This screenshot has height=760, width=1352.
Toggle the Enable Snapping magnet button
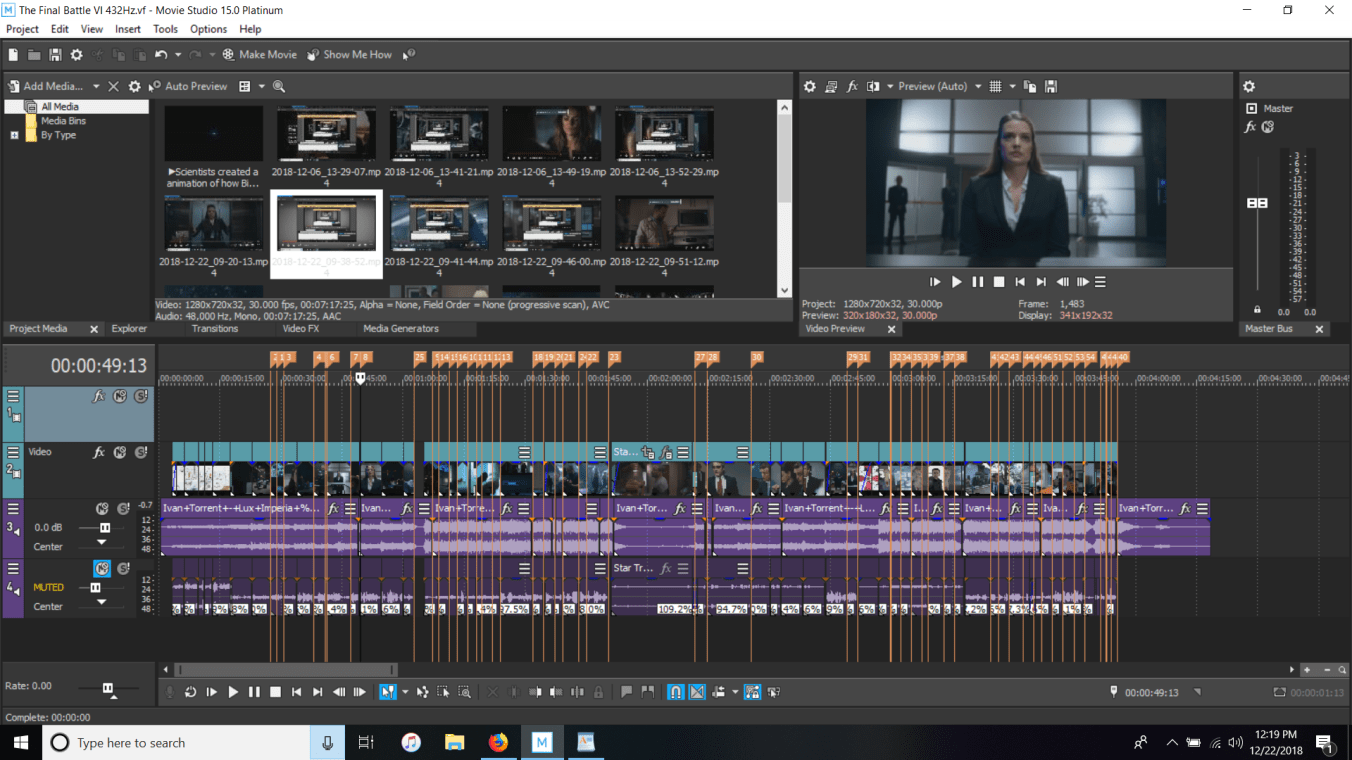676,692
